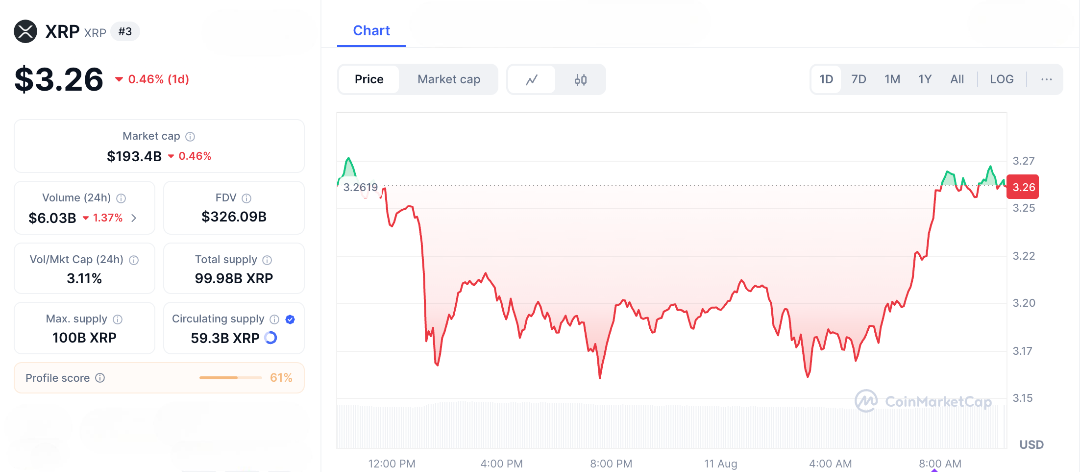Expand Volume 24h details arrow
Screen dimensions: 1080x472
tap(134, 218)
